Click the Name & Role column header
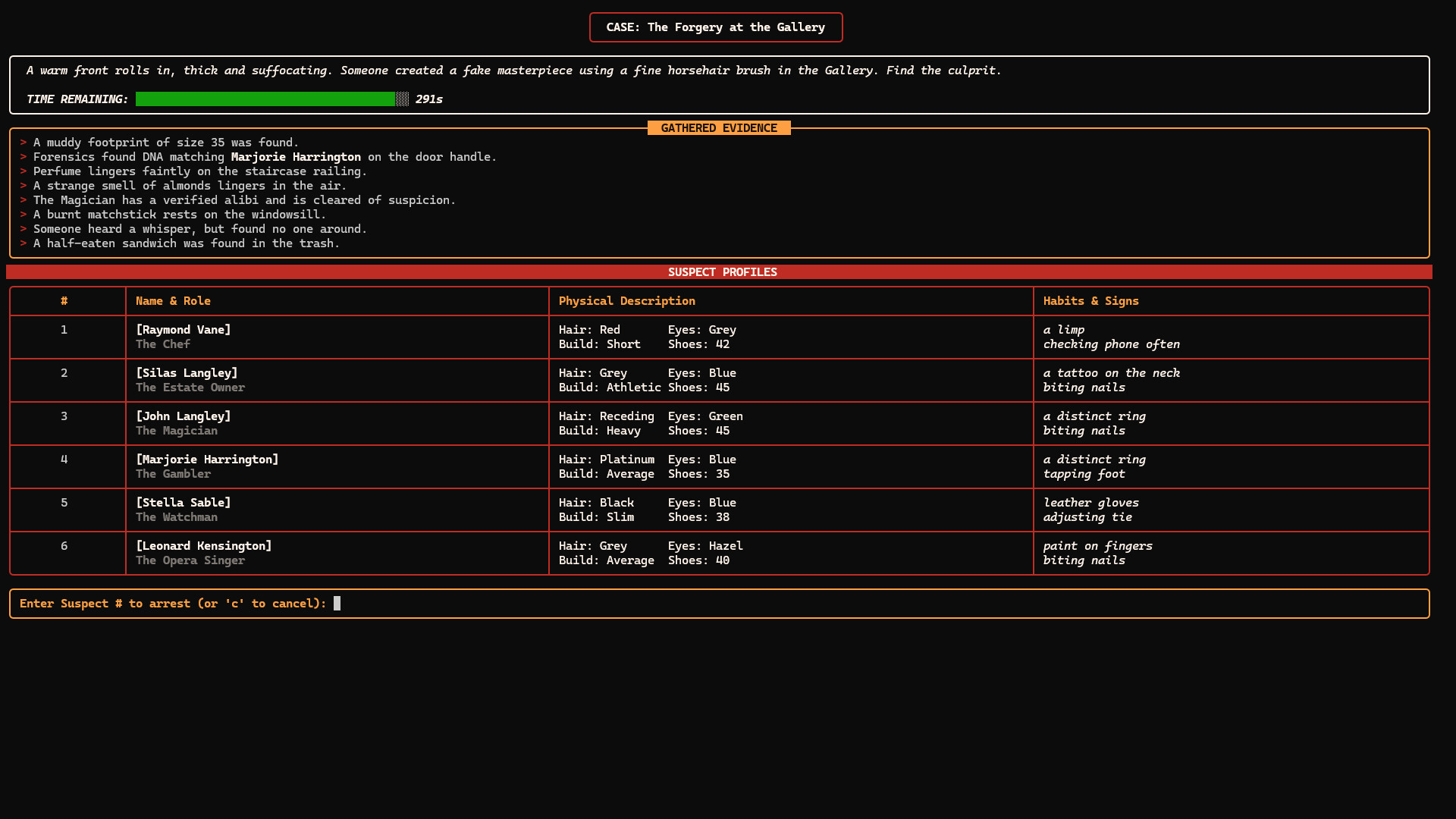1456x819 pixels. (x=173, y=300)
